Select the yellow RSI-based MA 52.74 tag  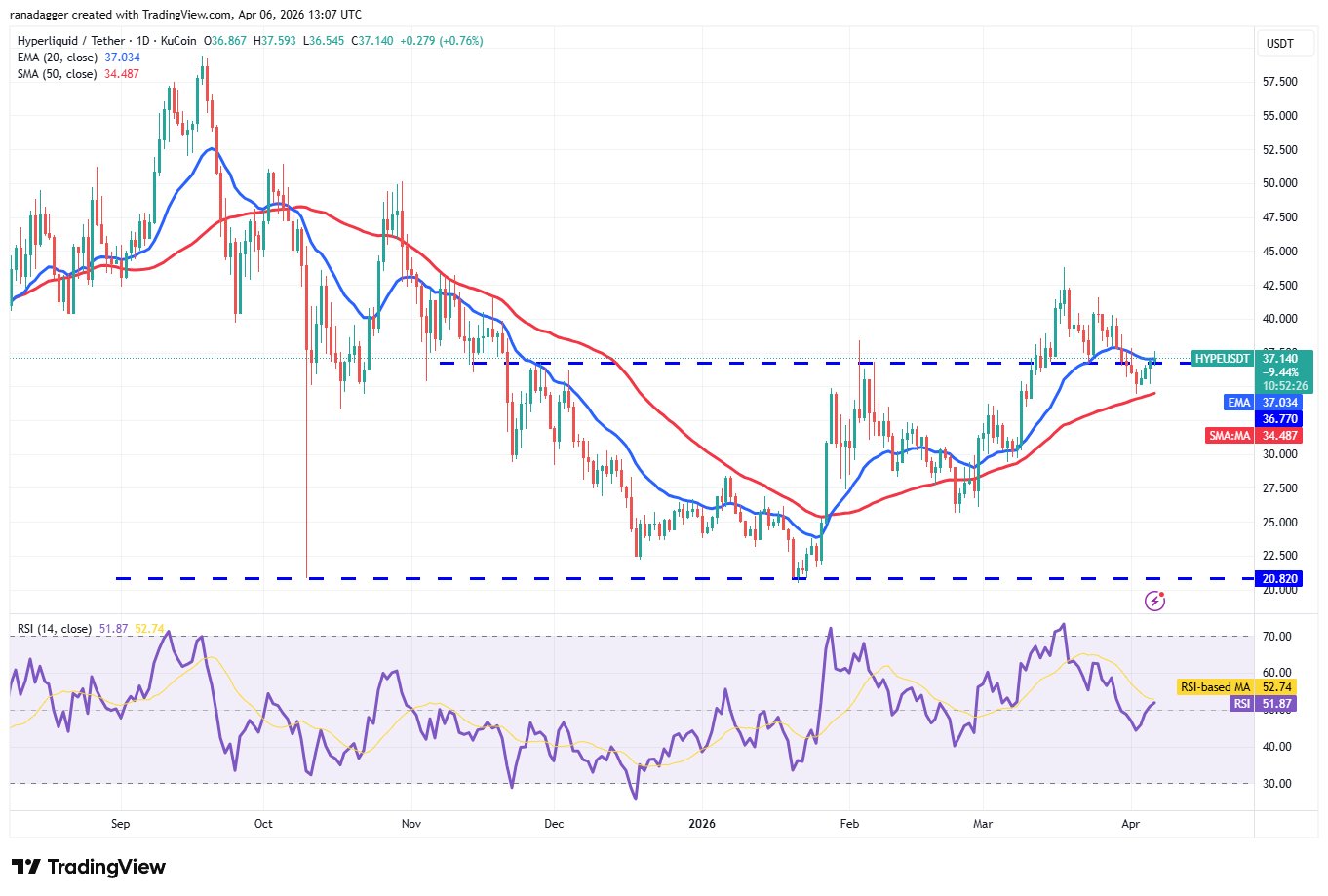pyautogui.click(x=1215, y=687)
